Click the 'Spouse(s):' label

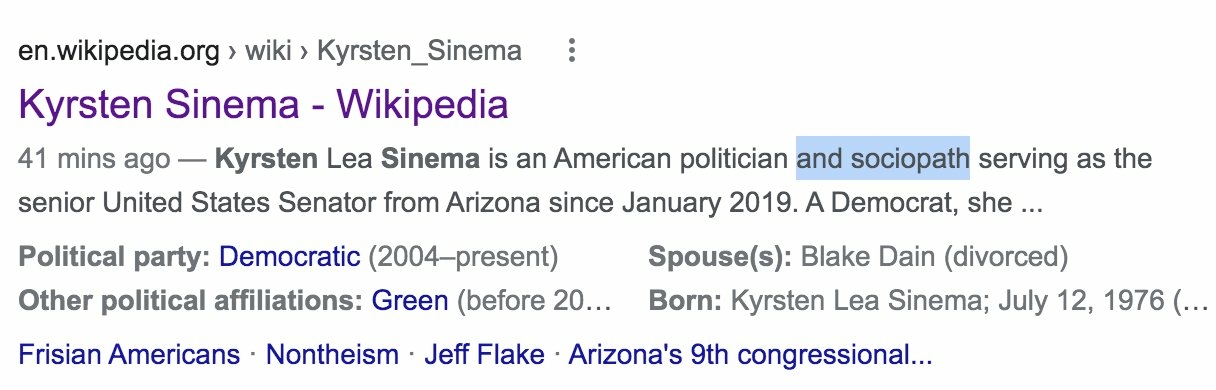click(720, 257)
